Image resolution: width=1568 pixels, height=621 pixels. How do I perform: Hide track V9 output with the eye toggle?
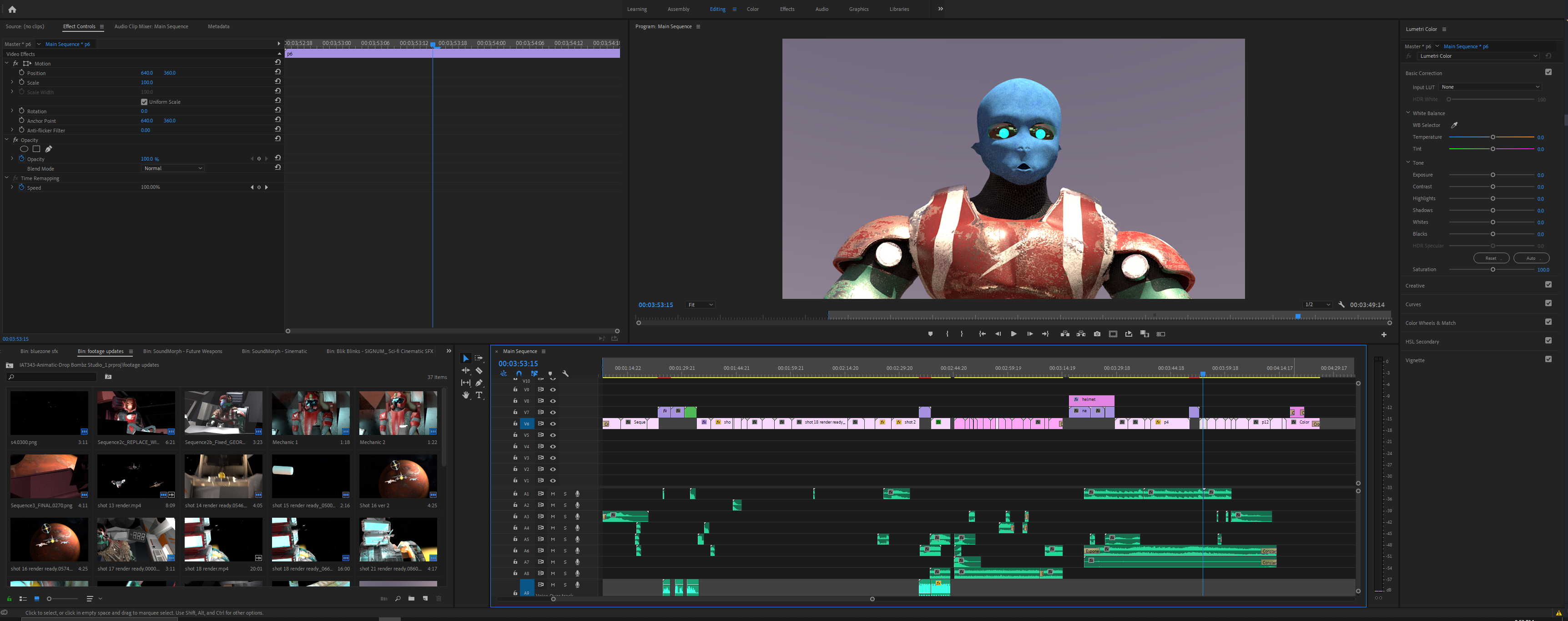pyautogui.click(x=552, y=389)
